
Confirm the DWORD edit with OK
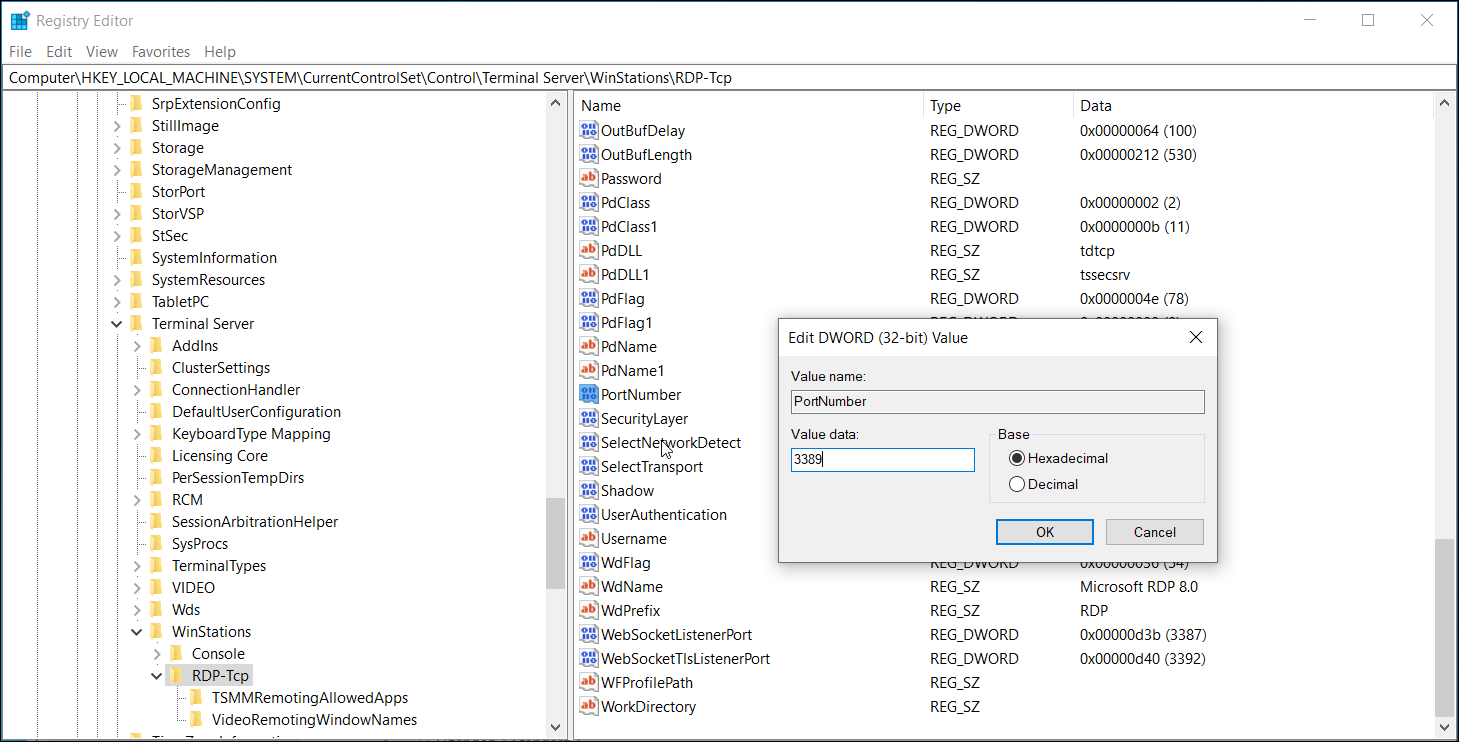pos(1045,532)
